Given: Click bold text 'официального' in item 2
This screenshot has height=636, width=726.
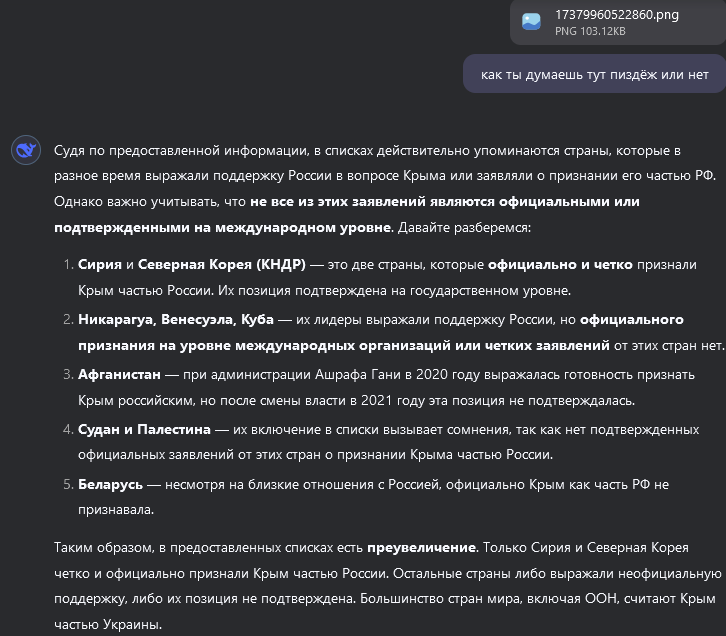Looking at the screenshot, I should click(632, 319).
